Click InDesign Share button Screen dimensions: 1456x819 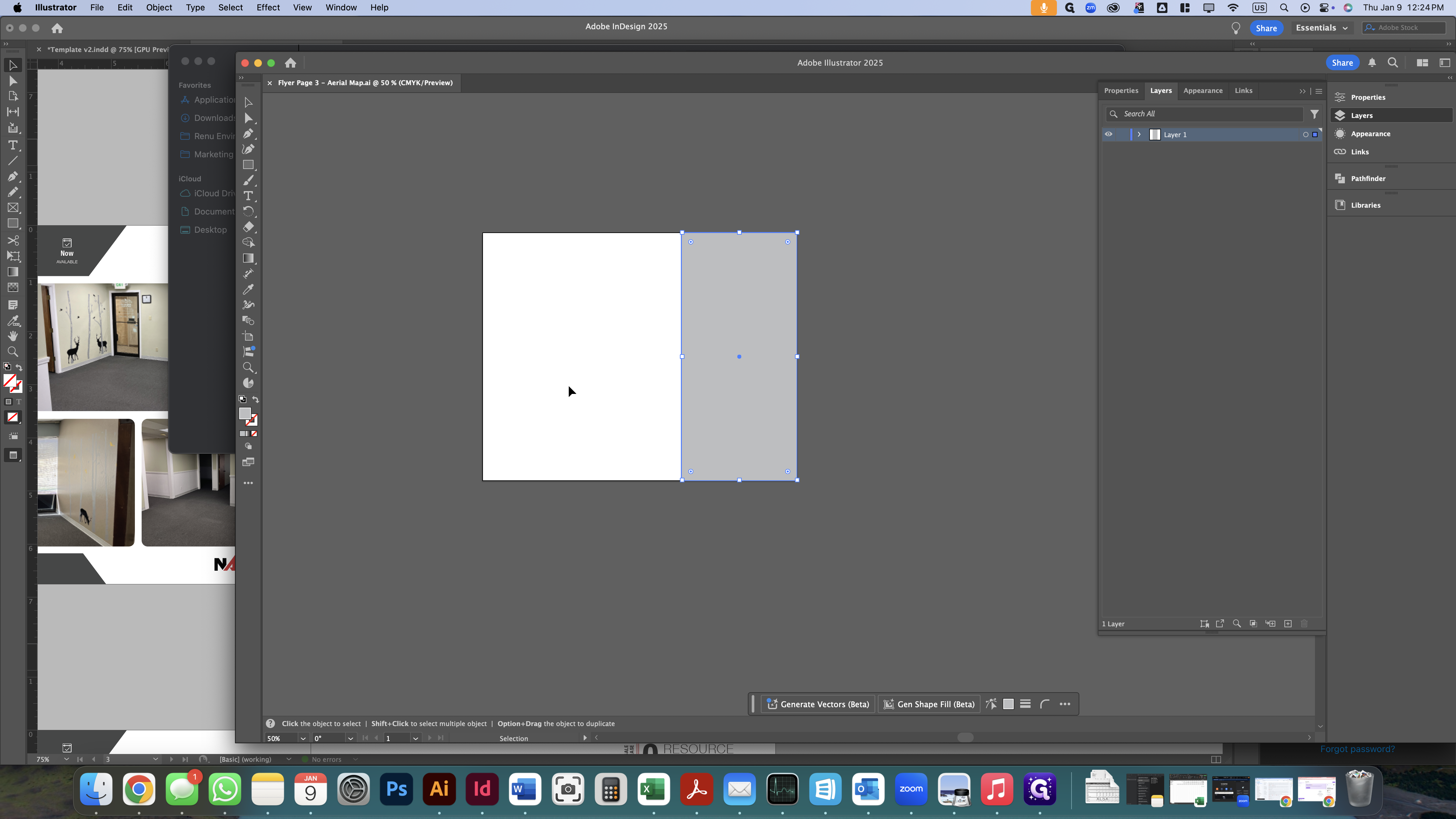(x=1266, y=28)
